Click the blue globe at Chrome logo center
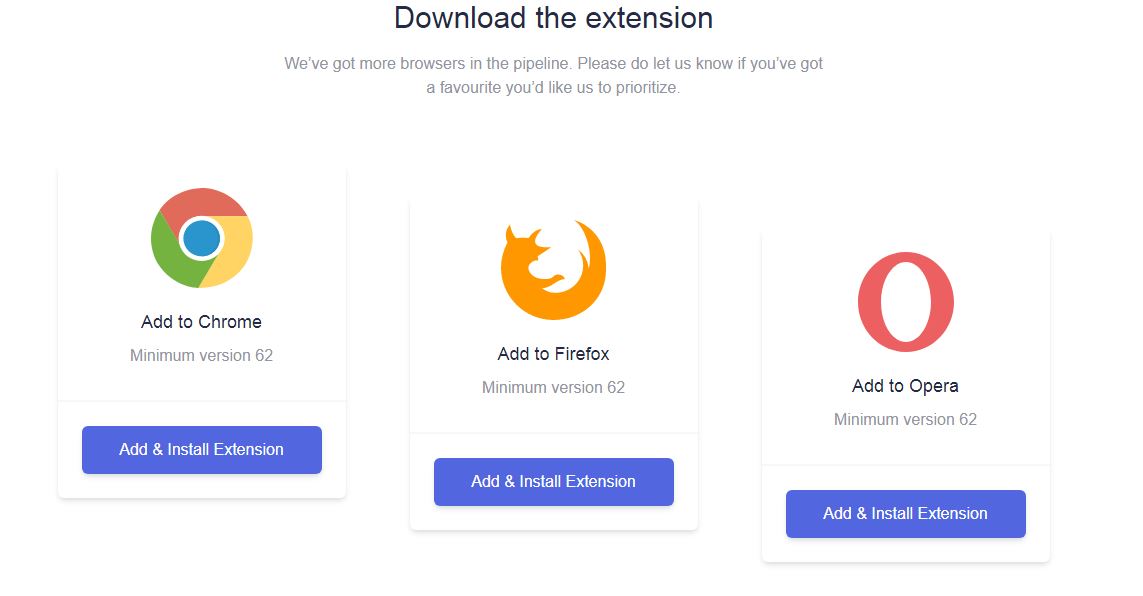Image resolution: width=1143 pixels, height=596 pixels. pos(201,237)
